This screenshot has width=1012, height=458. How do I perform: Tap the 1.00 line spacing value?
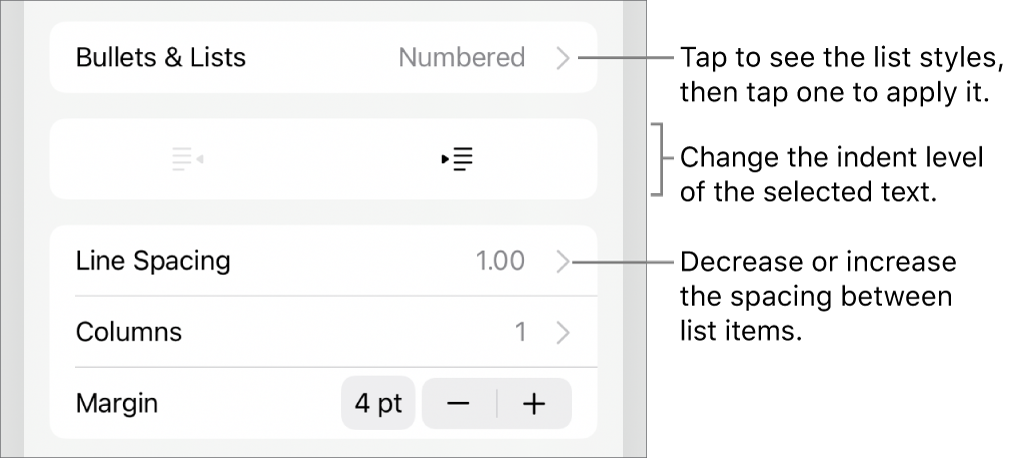click(499, 262)
